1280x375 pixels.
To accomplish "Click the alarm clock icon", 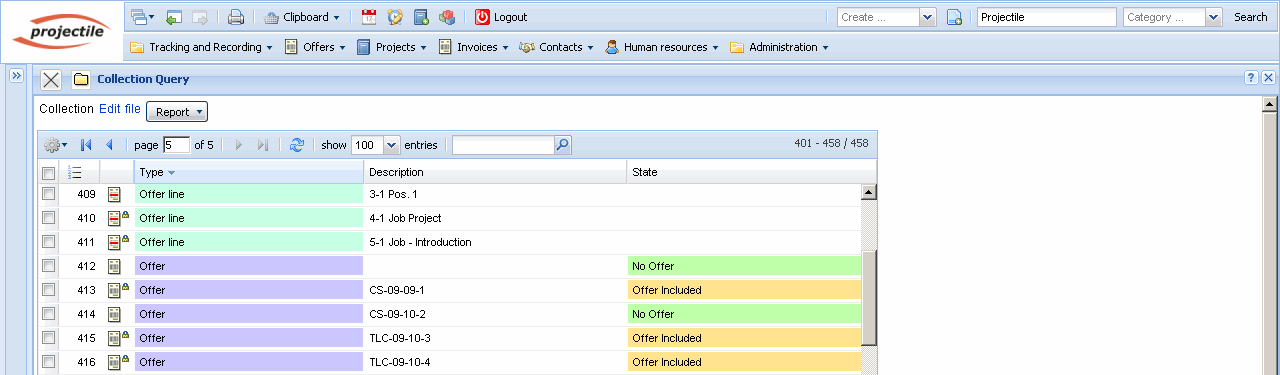I will pos(395,17).
